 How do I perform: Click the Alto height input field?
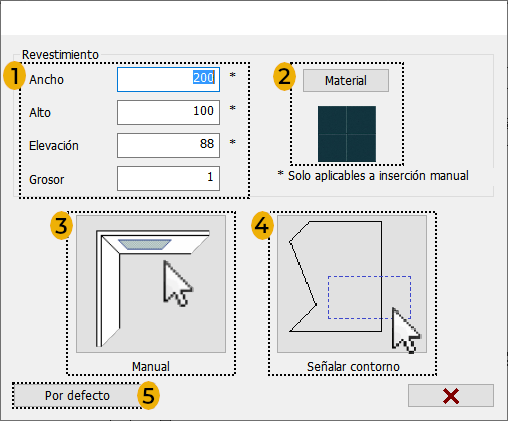coord(168,112)
